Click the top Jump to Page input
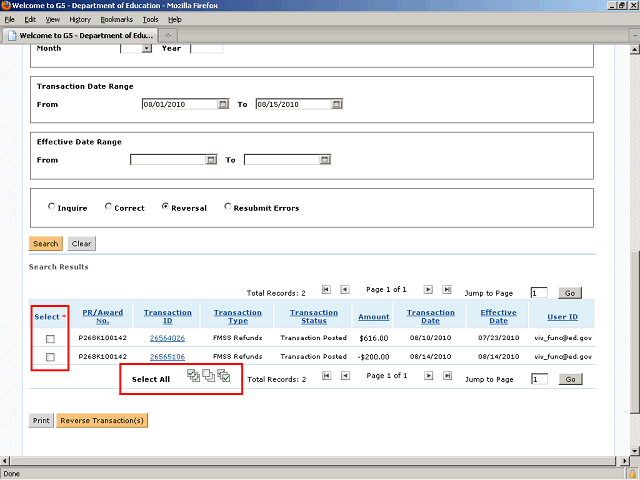Screen dimensions: 640x480 click(x=539, y=293)
